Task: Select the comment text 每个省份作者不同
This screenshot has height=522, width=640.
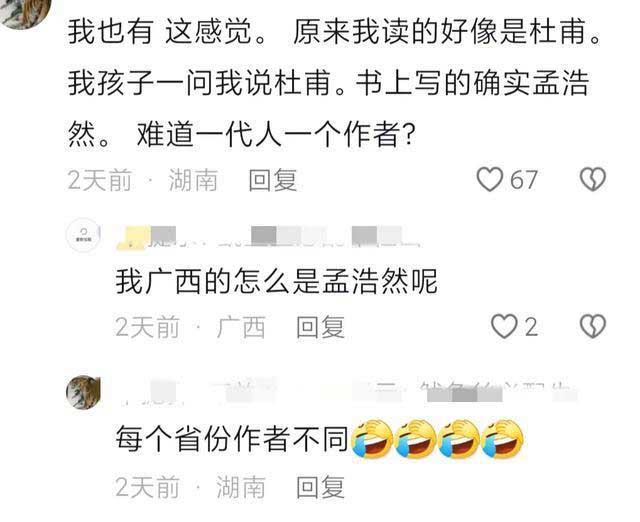Action: tap(231, 439)
